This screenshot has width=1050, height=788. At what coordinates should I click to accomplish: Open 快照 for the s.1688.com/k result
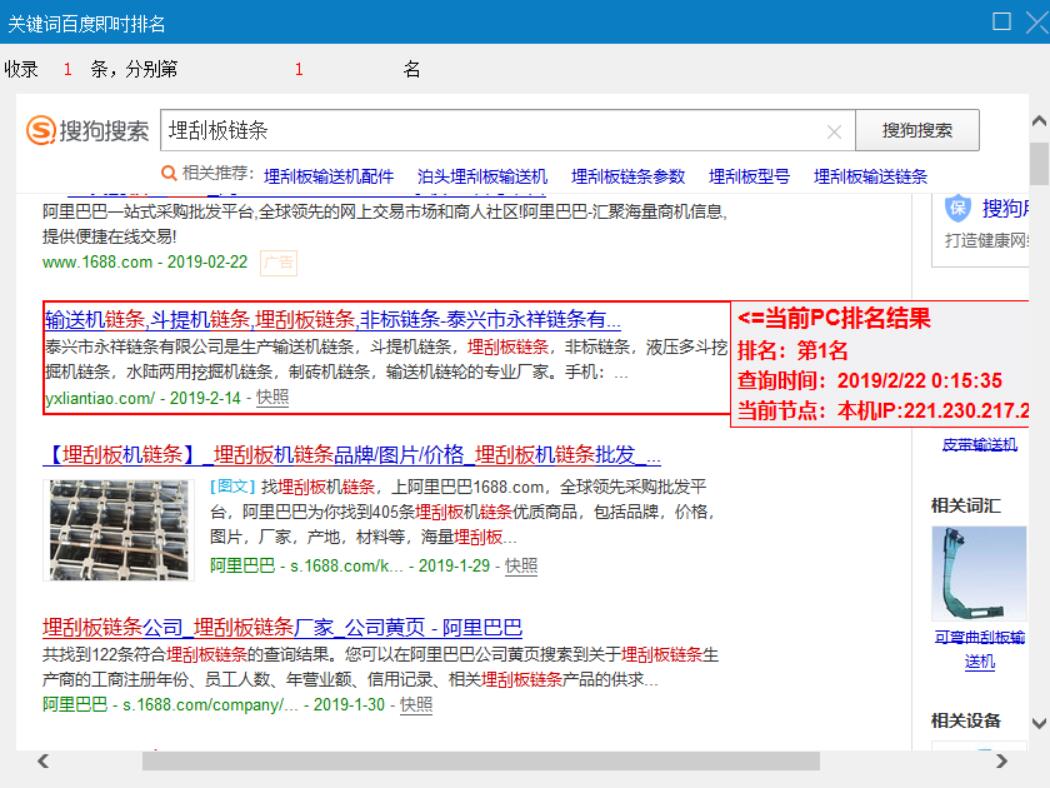[x=521, y=566]
